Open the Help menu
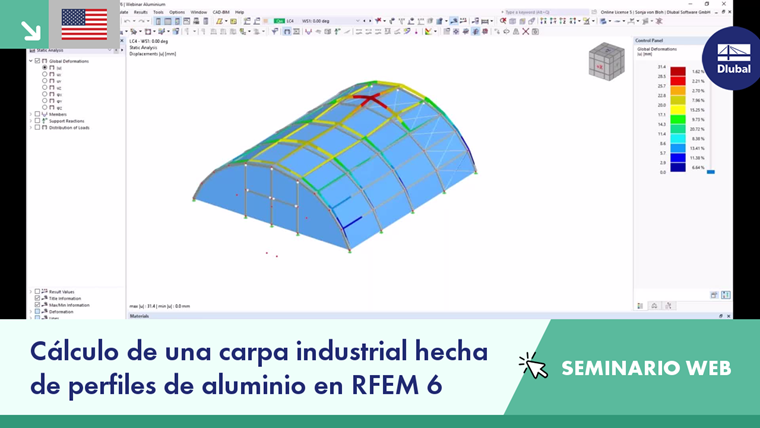The image size is (760, 428). [239, 12]
